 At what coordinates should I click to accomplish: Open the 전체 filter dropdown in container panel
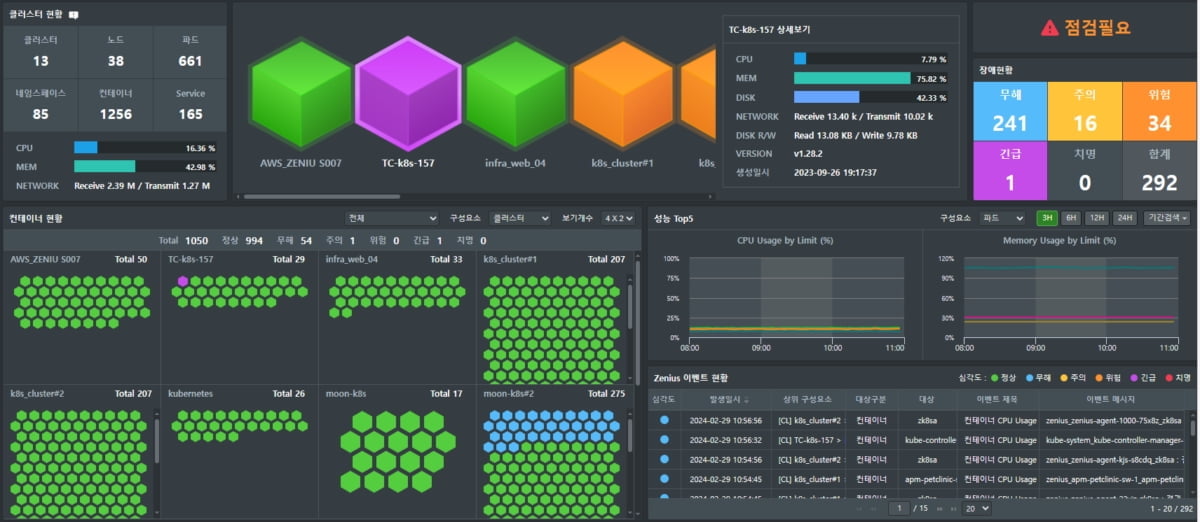click(x=391, y=218)
